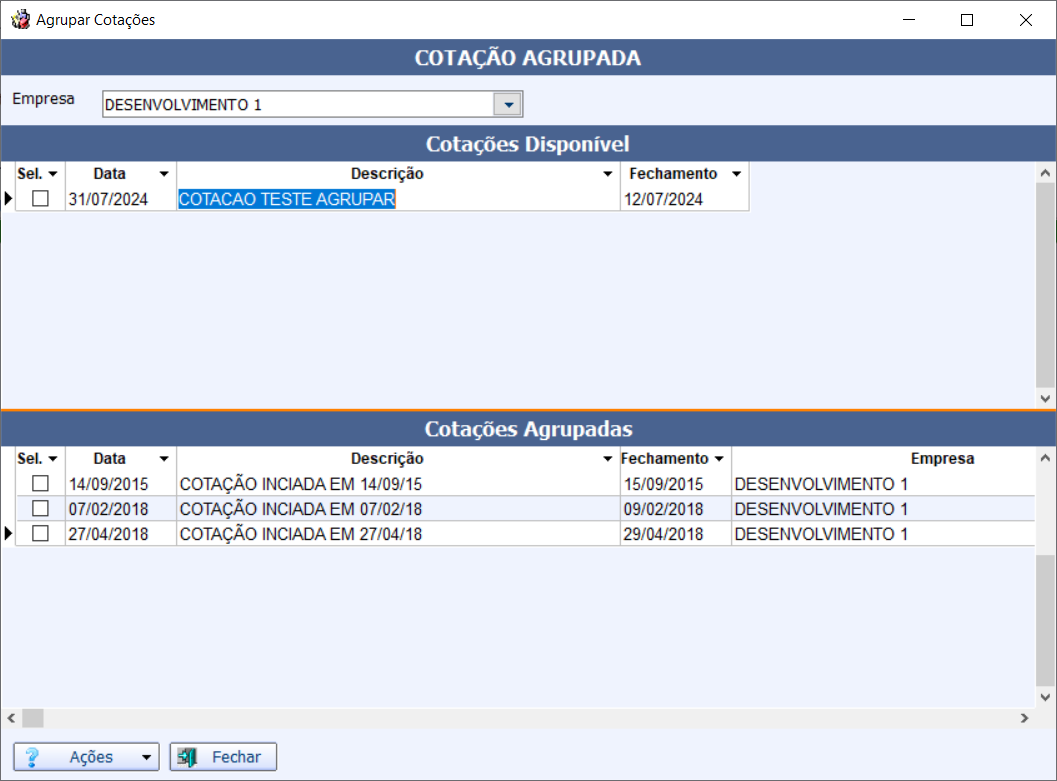The width and height of the screenshot is (1057, 781).
Task: Click the Empresa column header in Agrupadas grid
Action: point(941,459)
